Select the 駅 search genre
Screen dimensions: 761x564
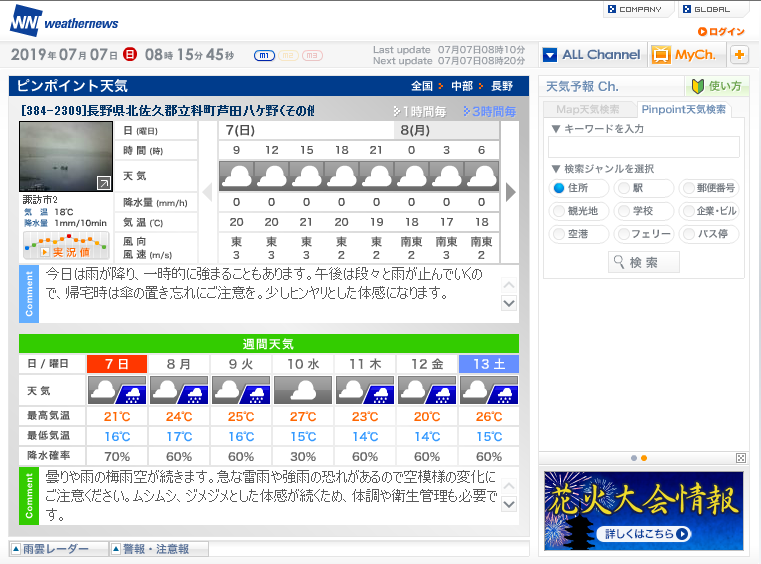coord(624,187)
